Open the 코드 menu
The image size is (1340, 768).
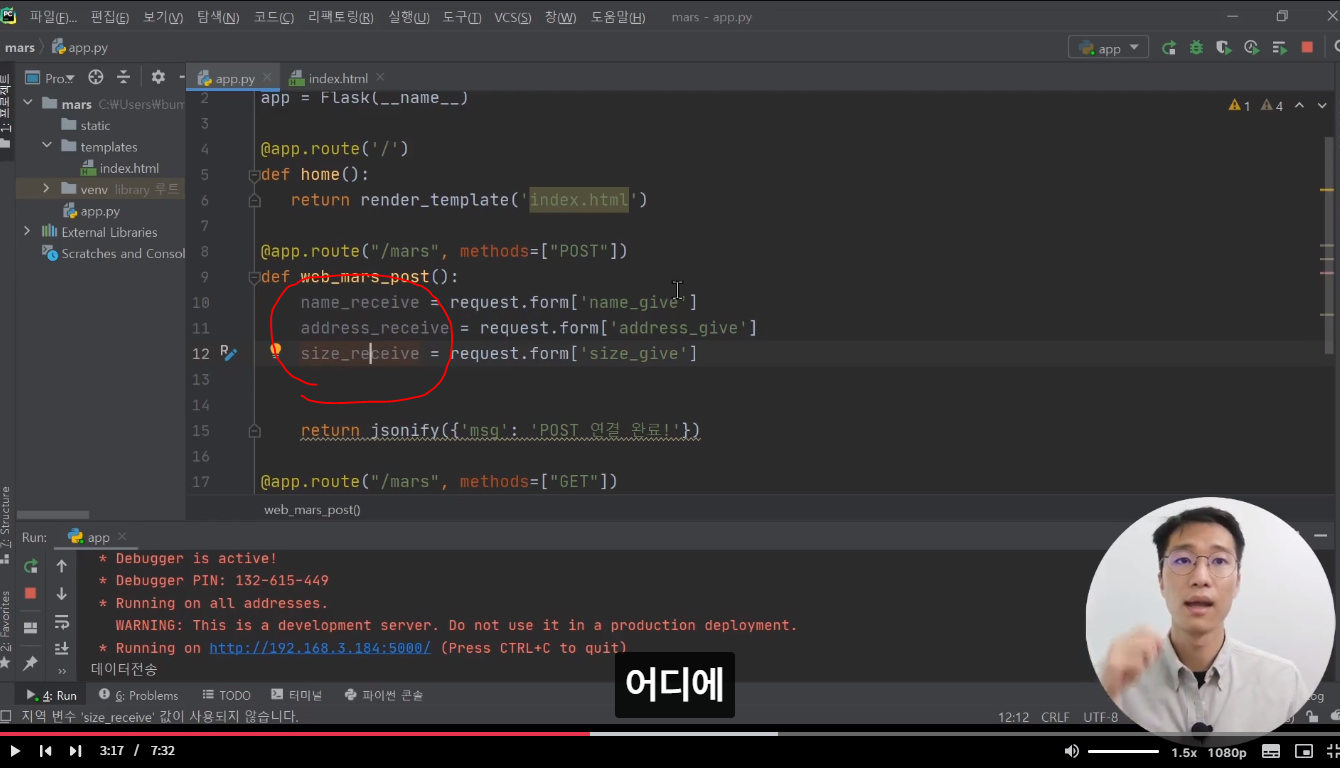coord(274,17)
